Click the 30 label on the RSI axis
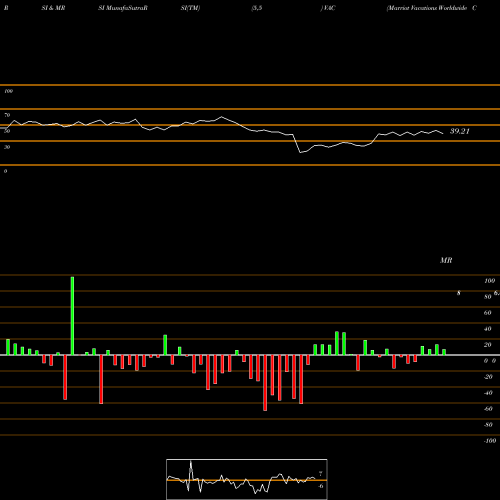Screen dimensions: 500x500 7,147
